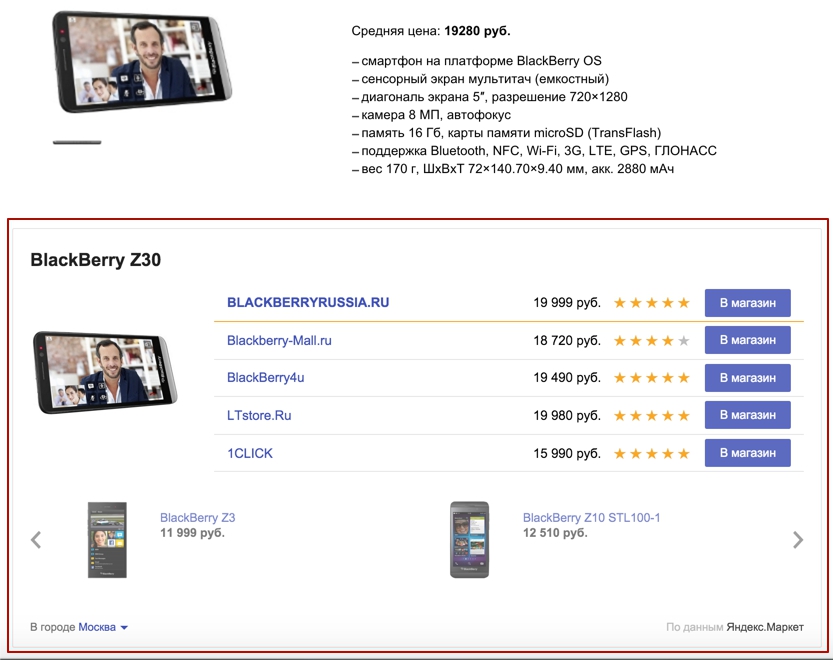Click the BlackBerry Z30 image in the offers widget
Screen dimensions: 833x660
pyautogui.click(x=105, y=373)
